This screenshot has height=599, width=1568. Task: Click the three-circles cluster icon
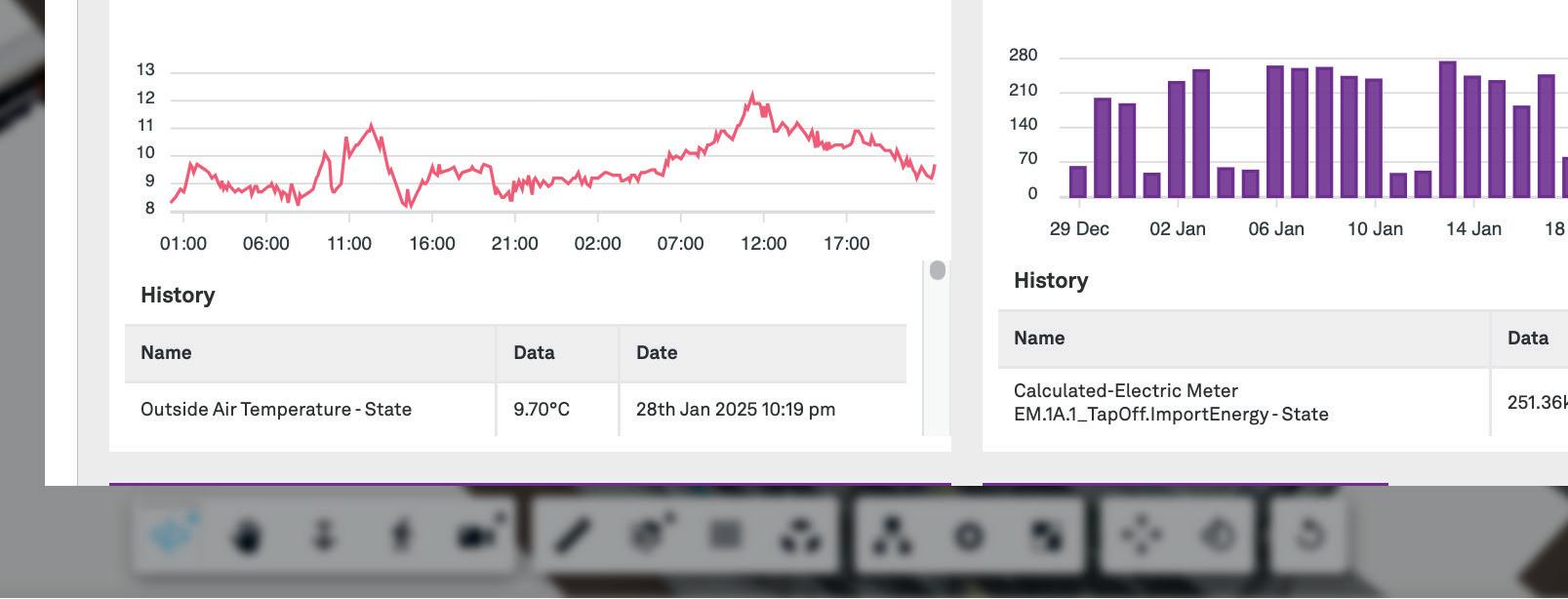tap(800, 536)
